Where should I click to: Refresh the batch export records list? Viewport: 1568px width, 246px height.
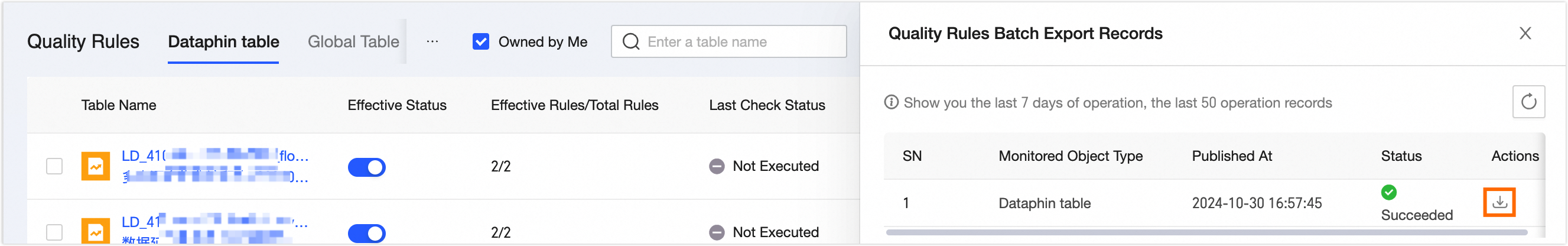point(1528,102)
